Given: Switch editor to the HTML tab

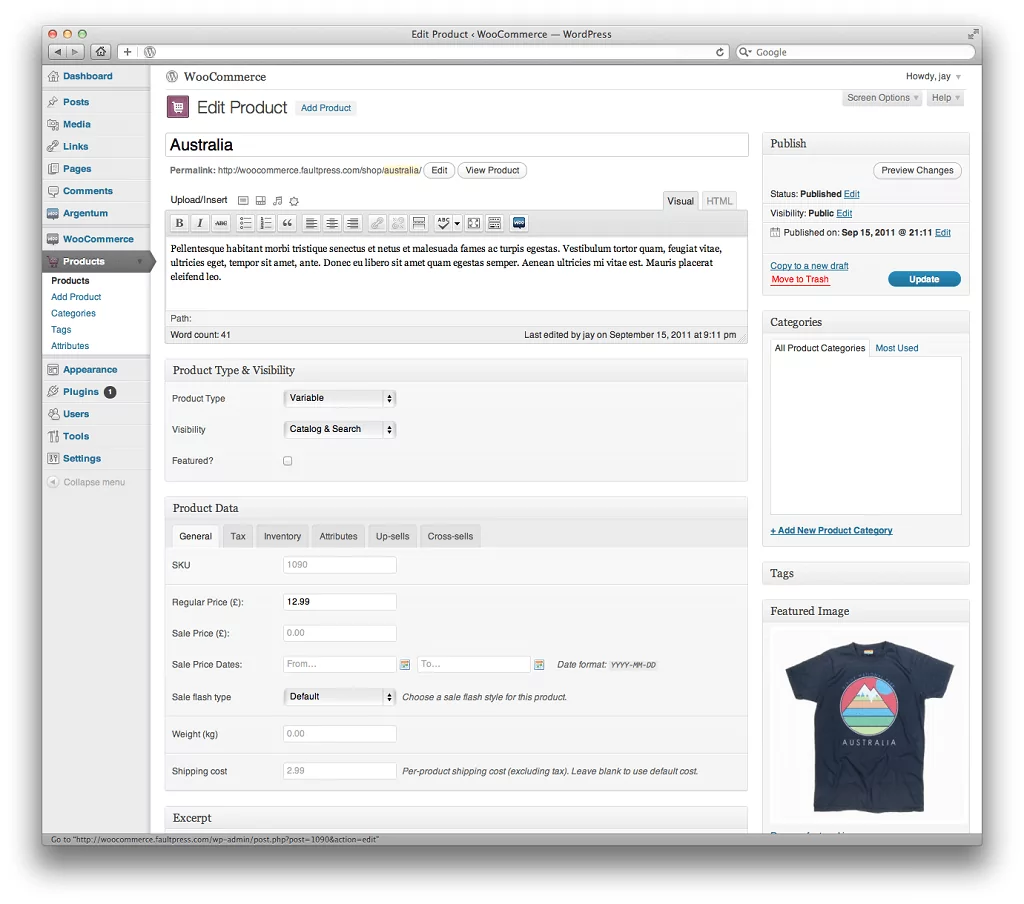Looking at the screenshot, I should point(719,201).
